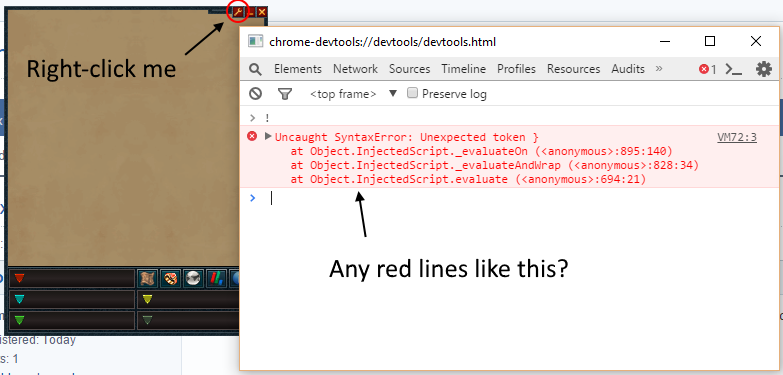Screen dimensions: 783x375
Task: Switch to the Network tab
Action: click(x=356, y=69)
